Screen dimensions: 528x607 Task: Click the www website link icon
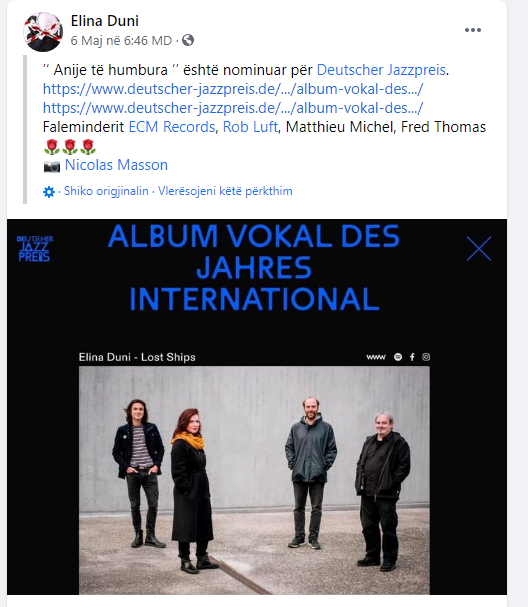coord(376,357)
